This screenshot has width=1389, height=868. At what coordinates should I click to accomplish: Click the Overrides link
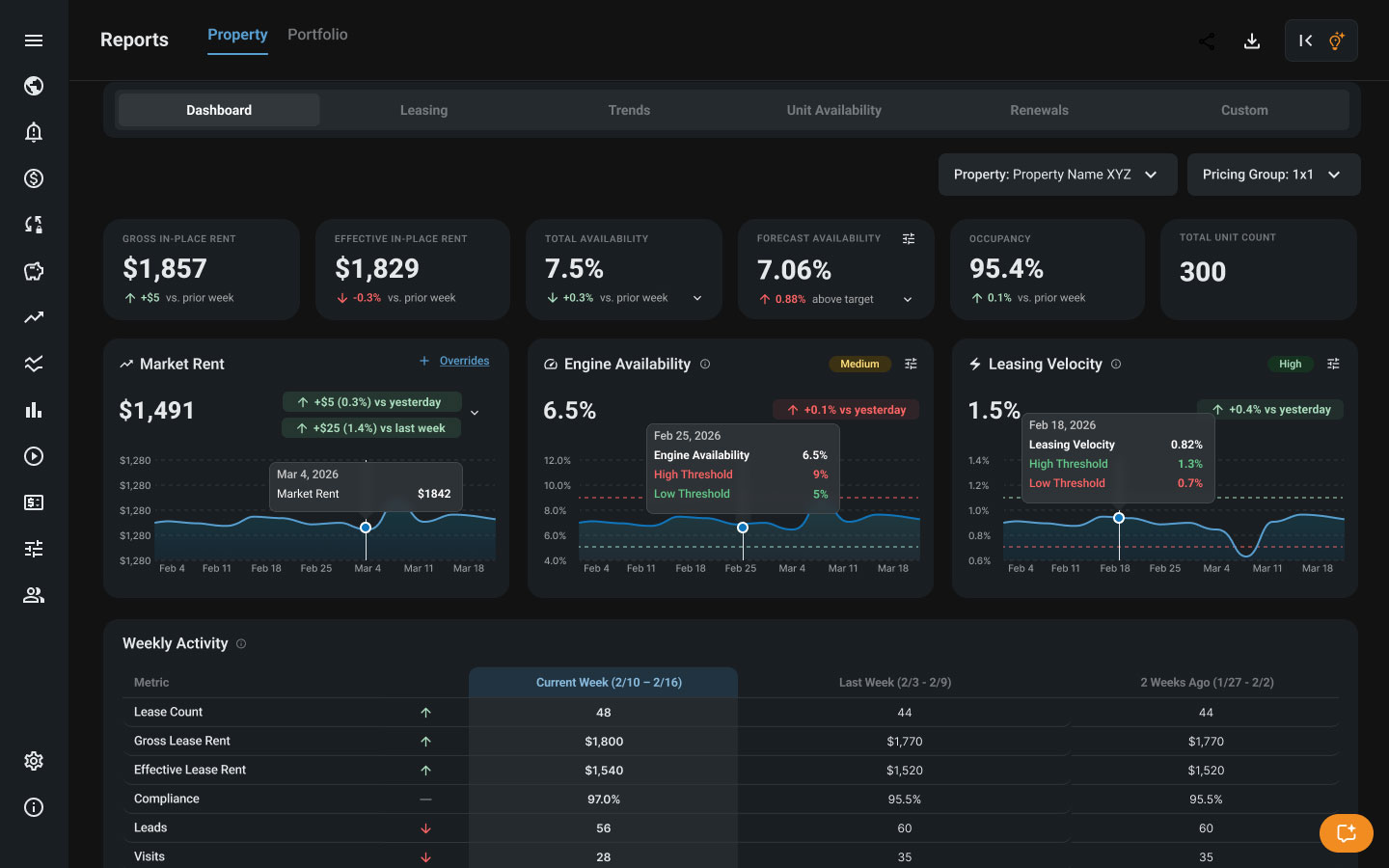coord(464,361)
